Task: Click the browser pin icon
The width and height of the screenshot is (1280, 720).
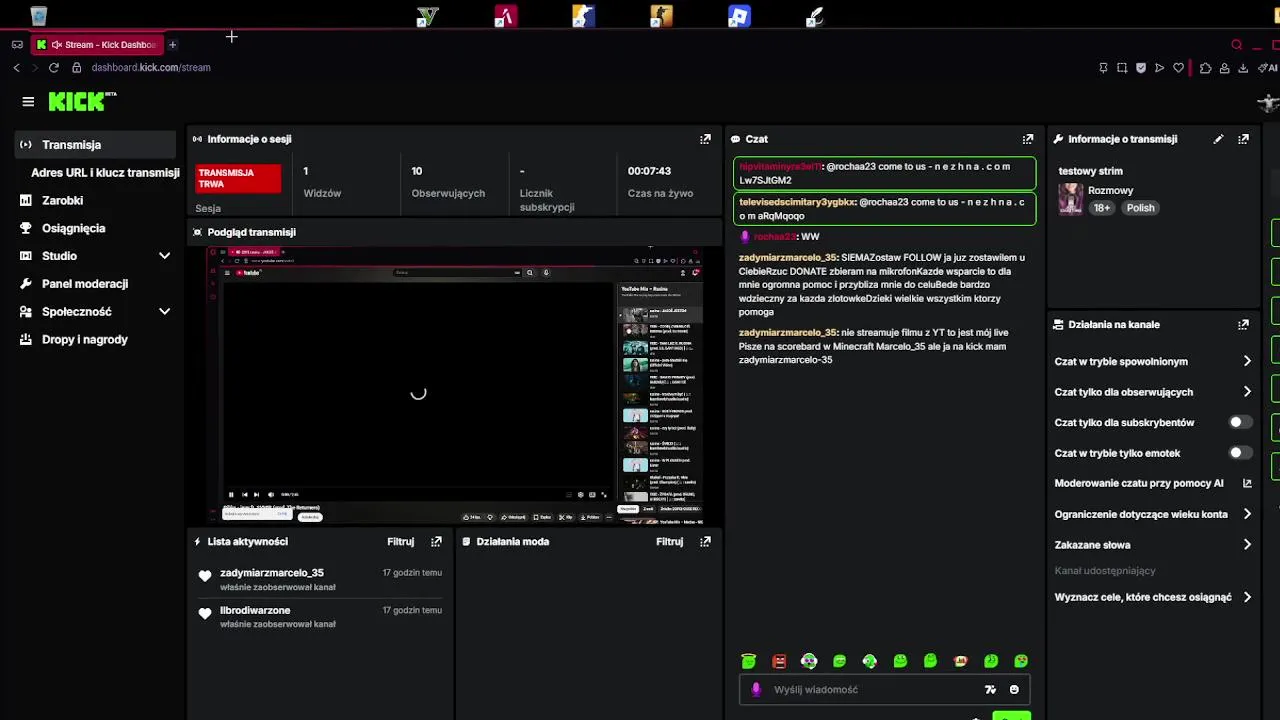Action: click(1103, 68)
